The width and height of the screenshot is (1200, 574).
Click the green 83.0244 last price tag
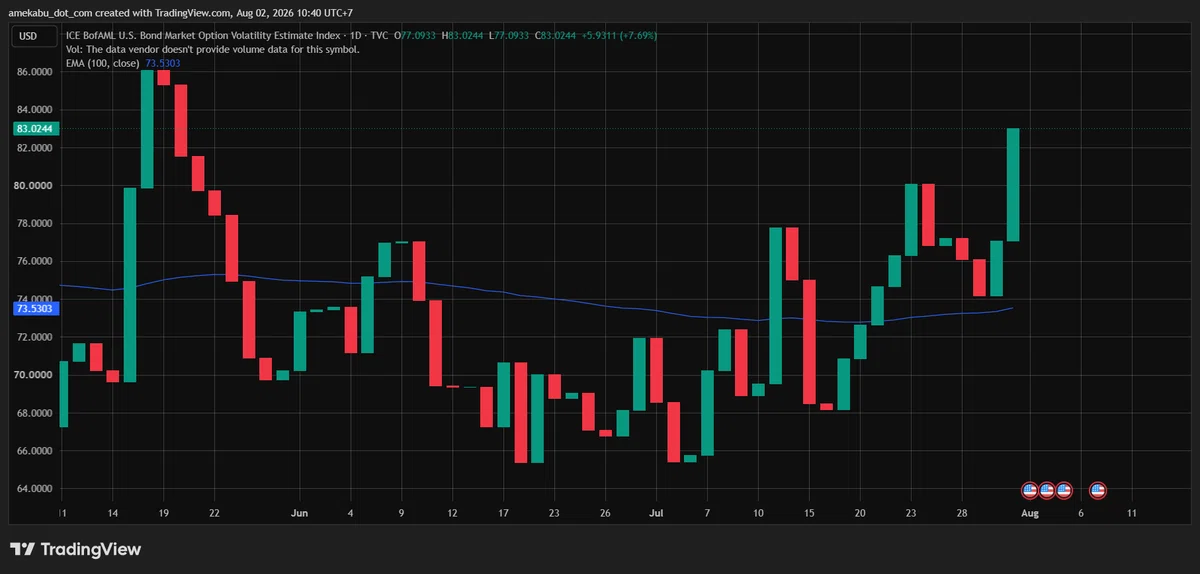coord(37,129)
